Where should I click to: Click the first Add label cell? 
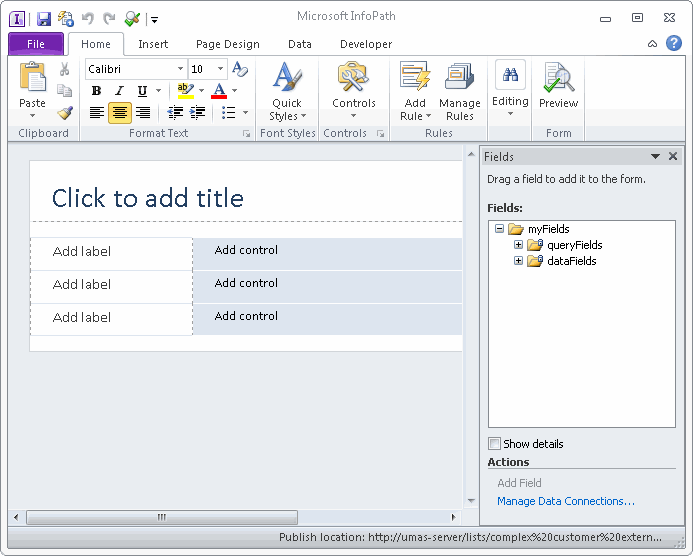(x=111, y=254)
